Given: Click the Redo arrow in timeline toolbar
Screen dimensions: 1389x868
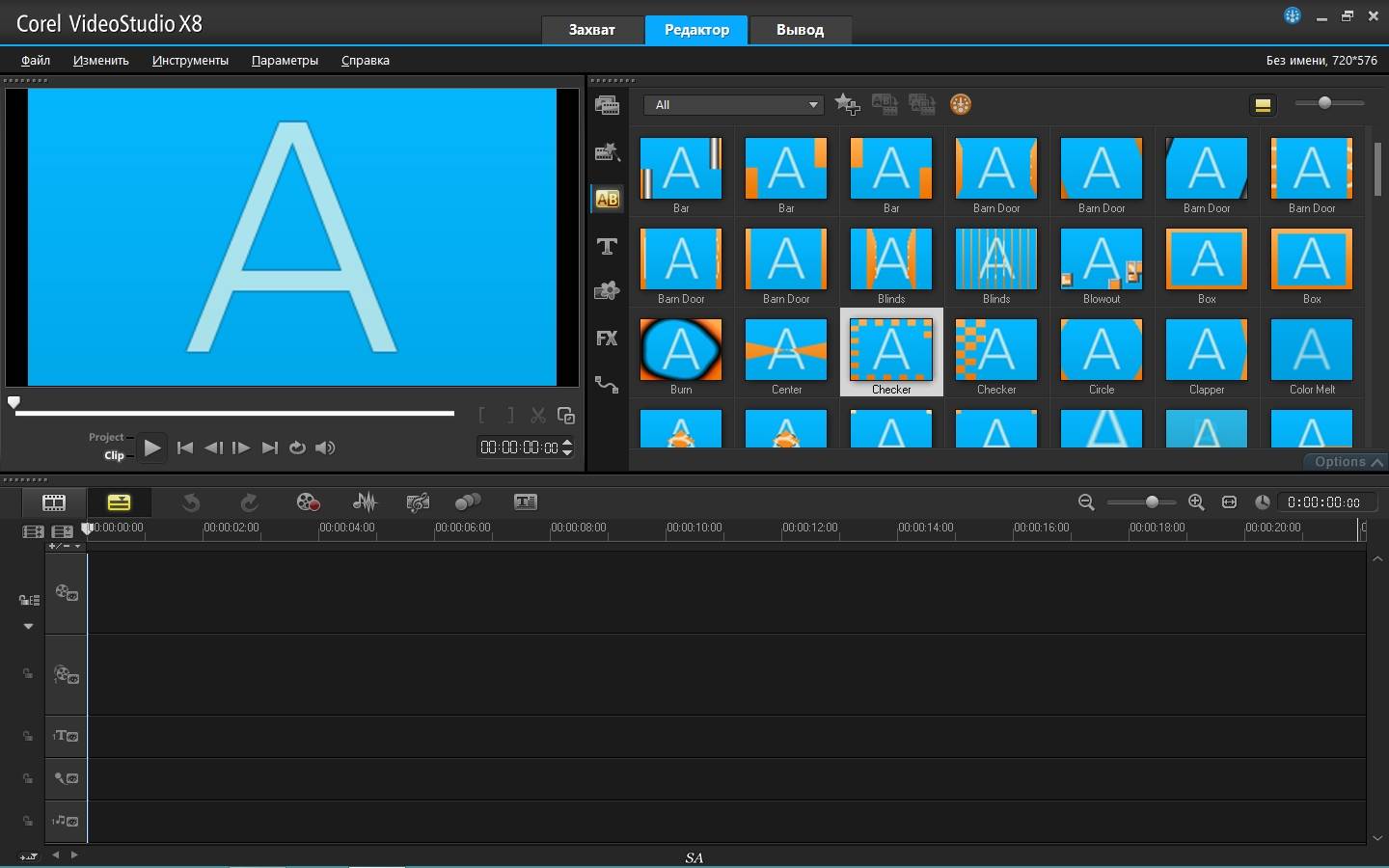Looking at the screenshot, I should pyautogui.click(x=249, y=502).
